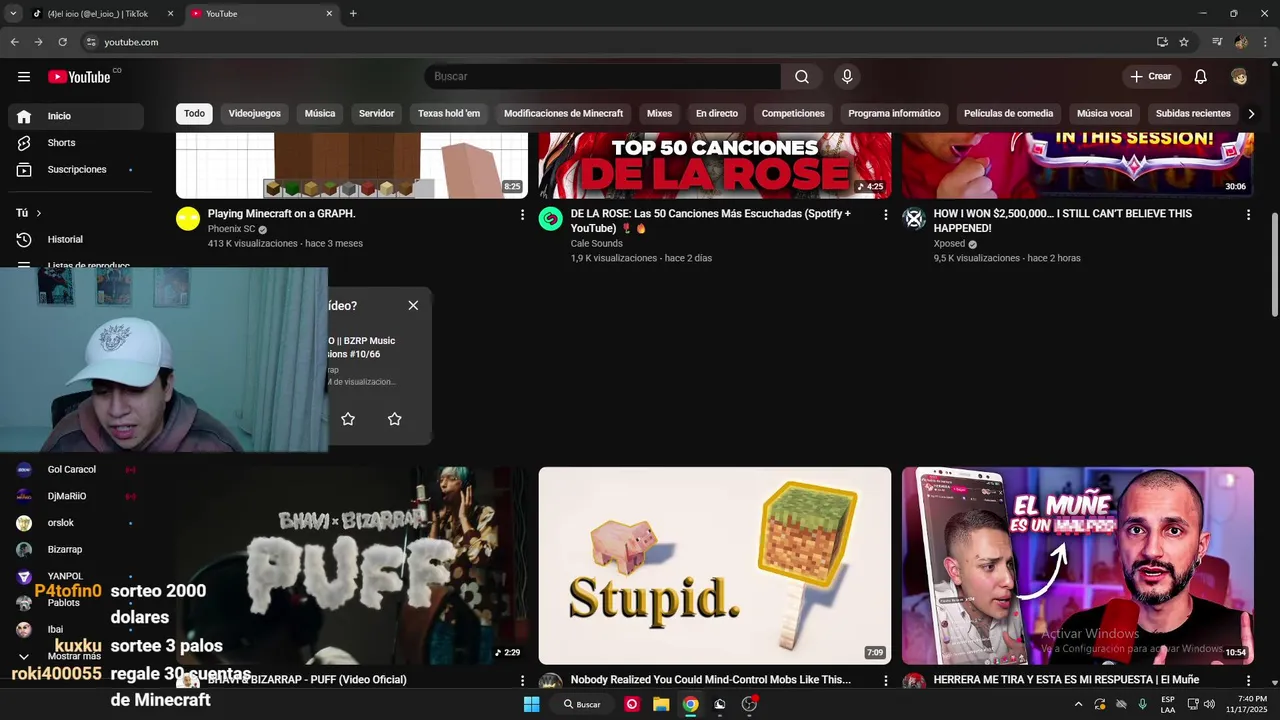Click the Cale Sounds green channel avatar
Screen dimensions: 1280x720
tap(551, 219)
